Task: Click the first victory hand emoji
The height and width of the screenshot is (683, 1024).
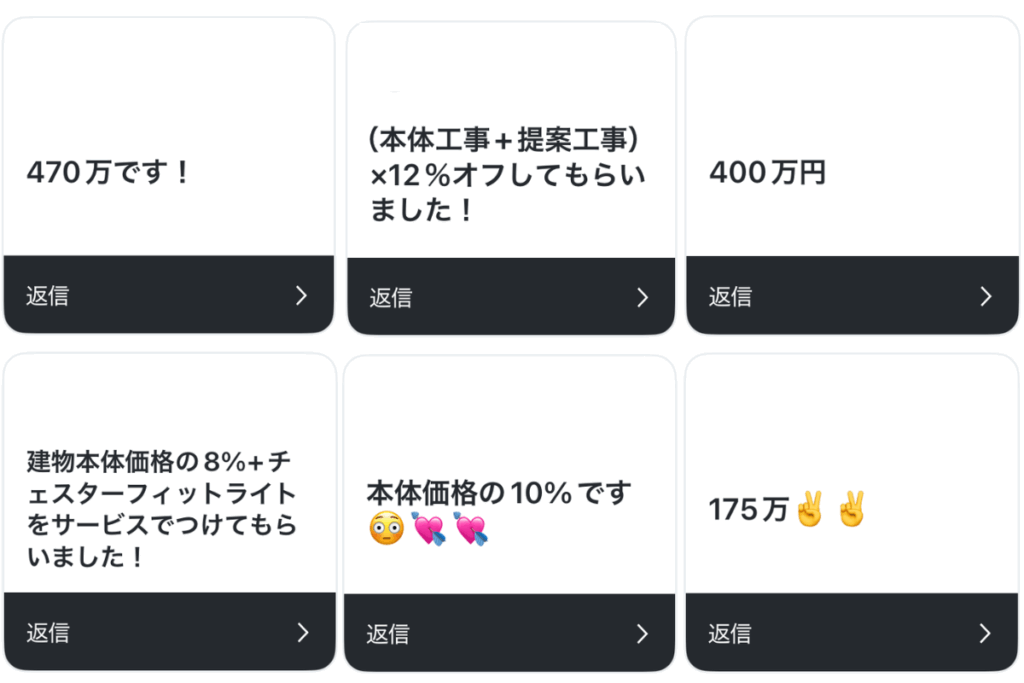Action: [810, 509]
